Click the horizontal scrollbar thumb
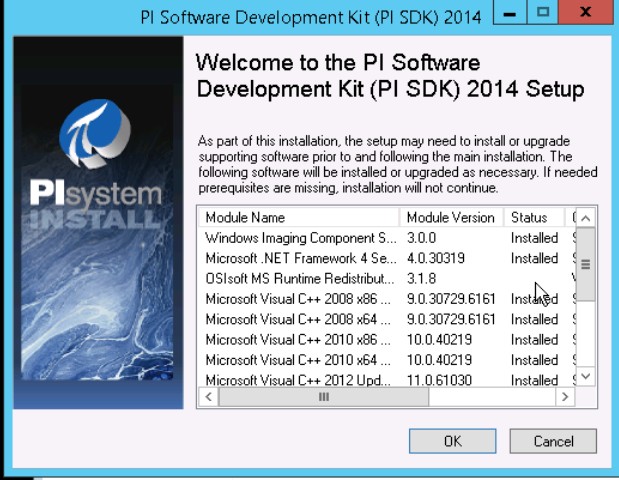This screenshot has height=480, width=619. [x=324, y=397]
